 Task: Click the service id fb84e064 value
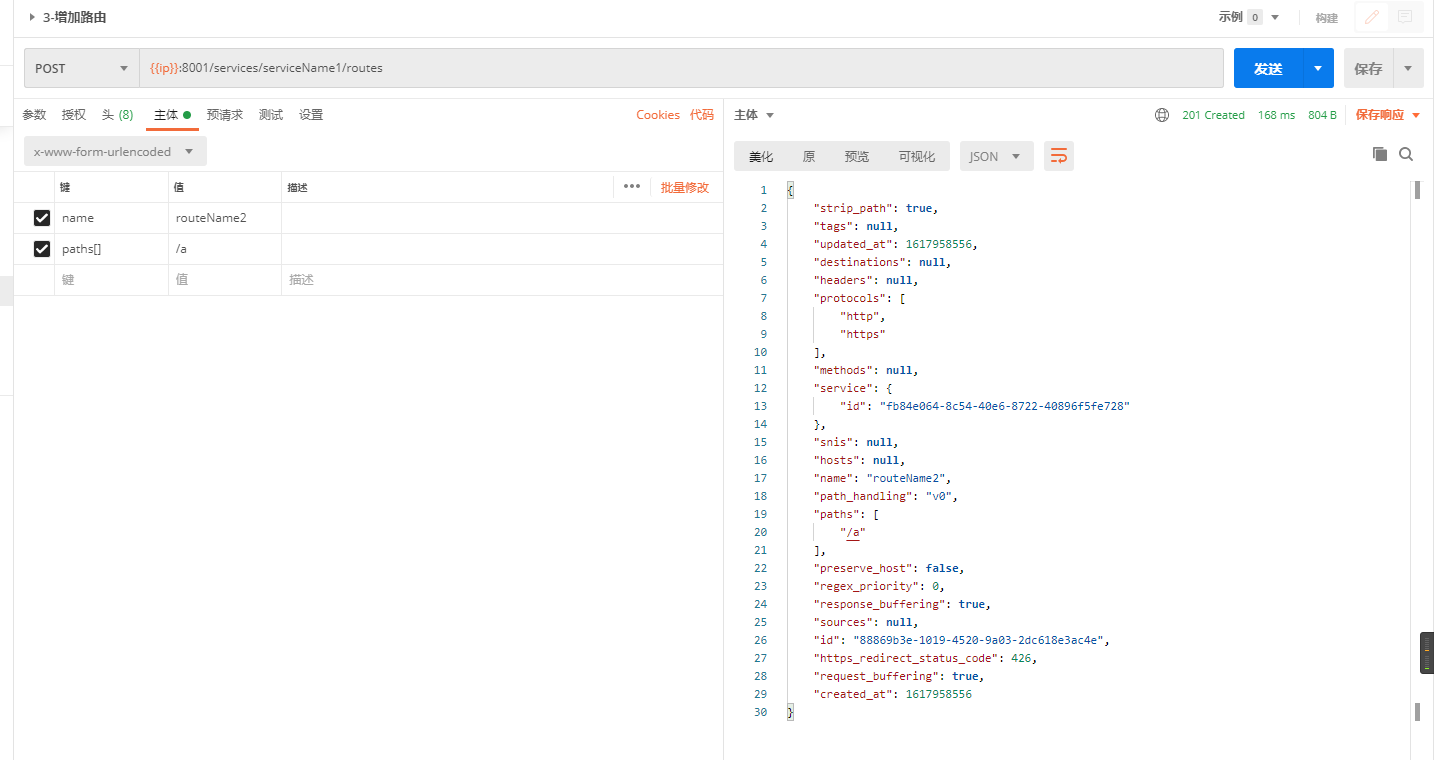1004,406
